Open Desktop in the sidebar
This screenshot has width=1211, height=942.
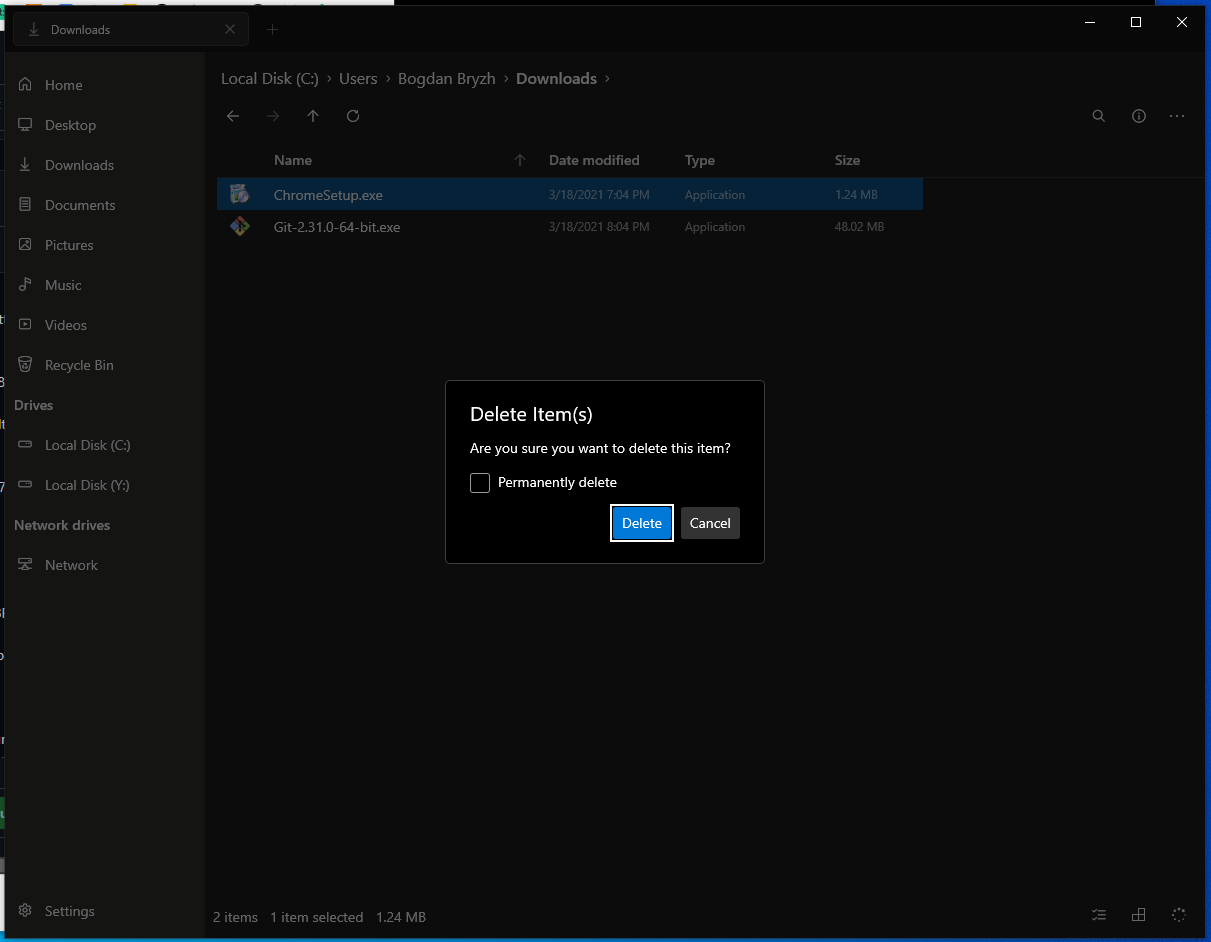click(x=105, y=125)
